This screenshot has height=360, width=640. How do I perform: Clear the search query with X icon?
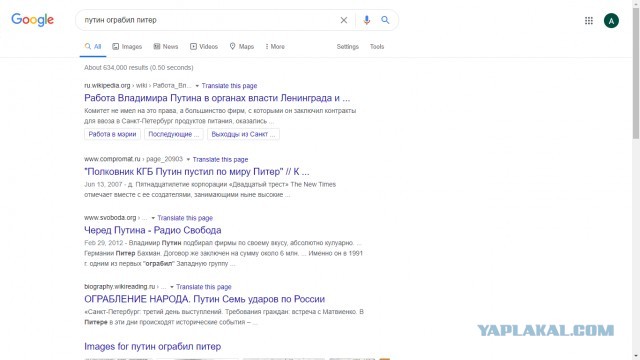(x=344, y=20)
